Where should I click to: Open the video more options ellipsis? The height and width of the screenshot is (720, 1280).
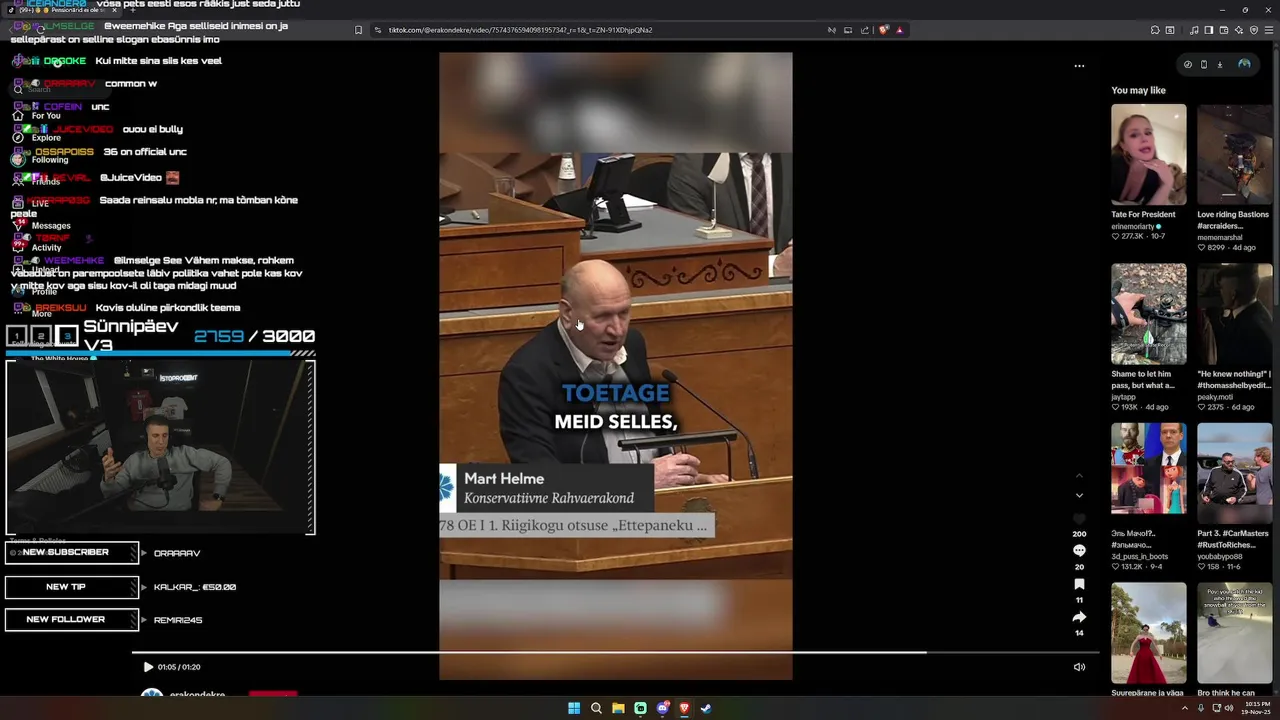[1079, 66]
